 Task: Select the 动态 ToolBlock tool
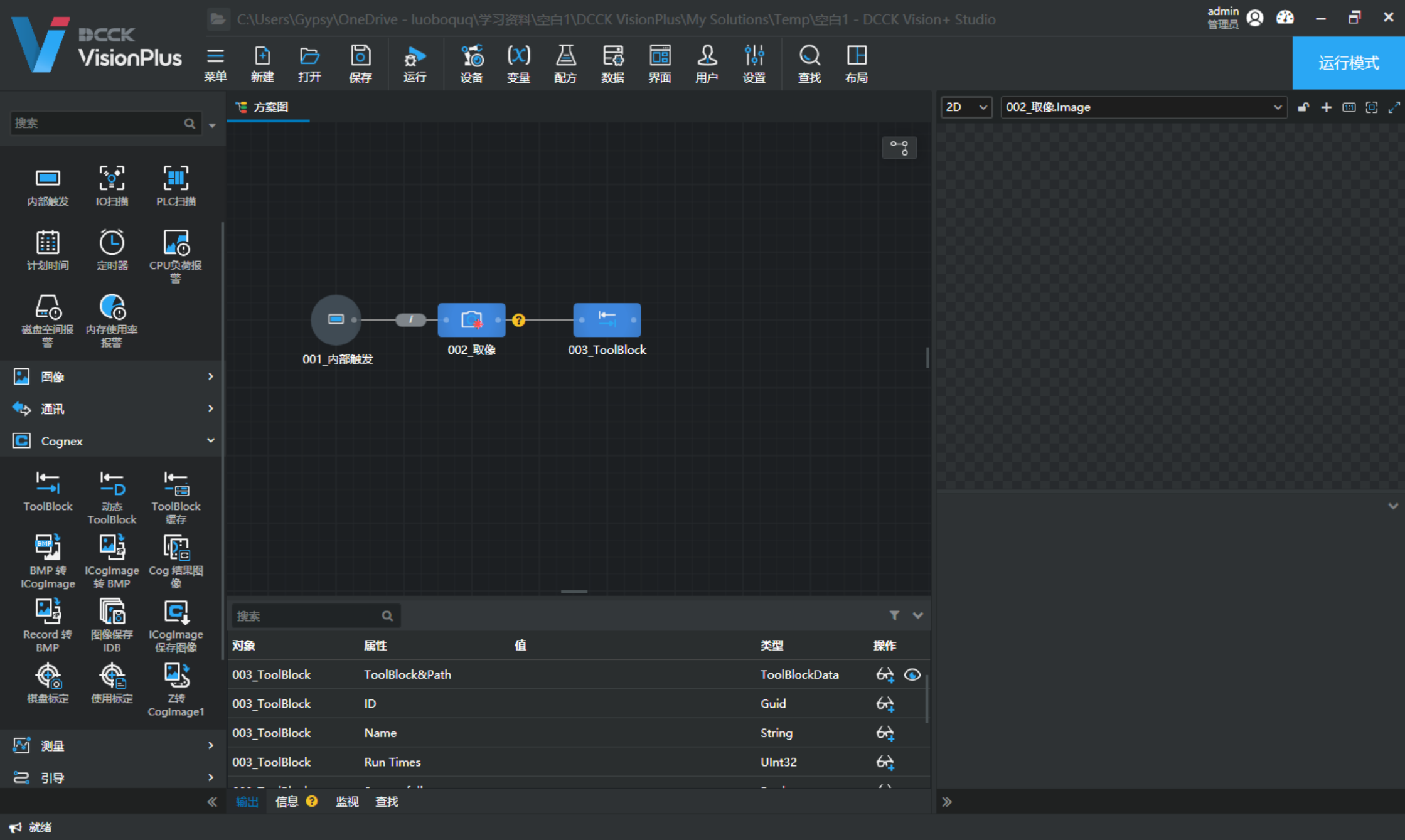click(x=112, y=498)
